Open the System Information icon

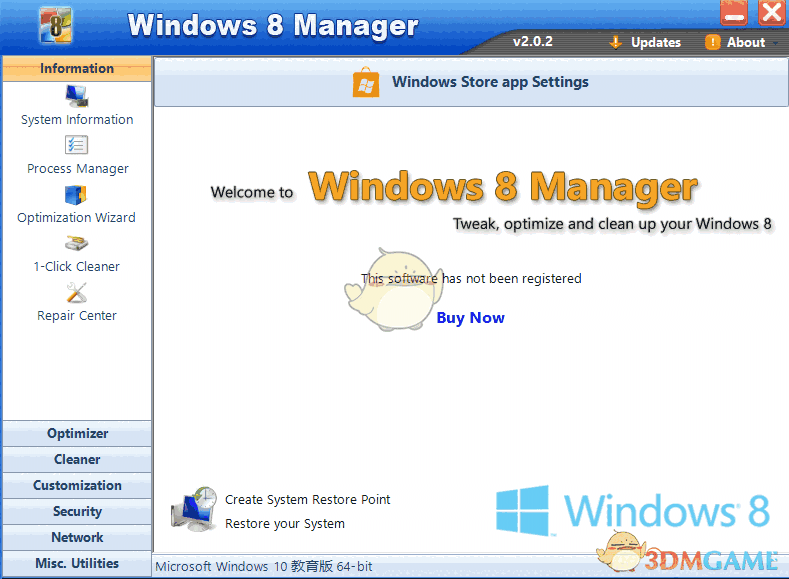(x=77, y=96)
